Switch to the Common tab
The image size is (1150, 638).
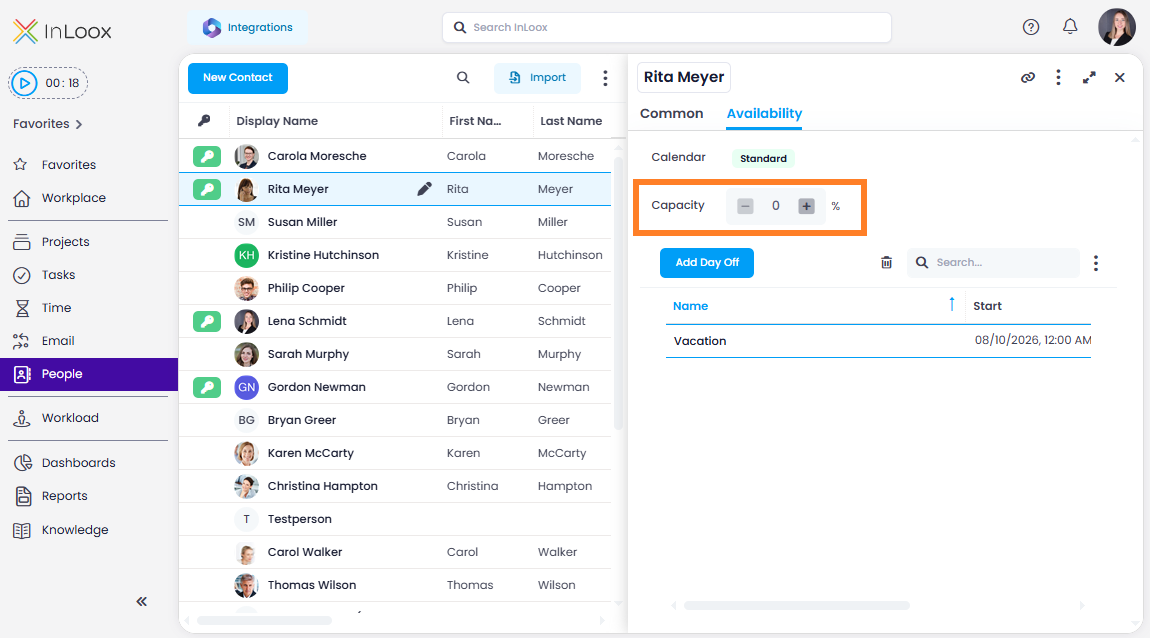point(671,114)
